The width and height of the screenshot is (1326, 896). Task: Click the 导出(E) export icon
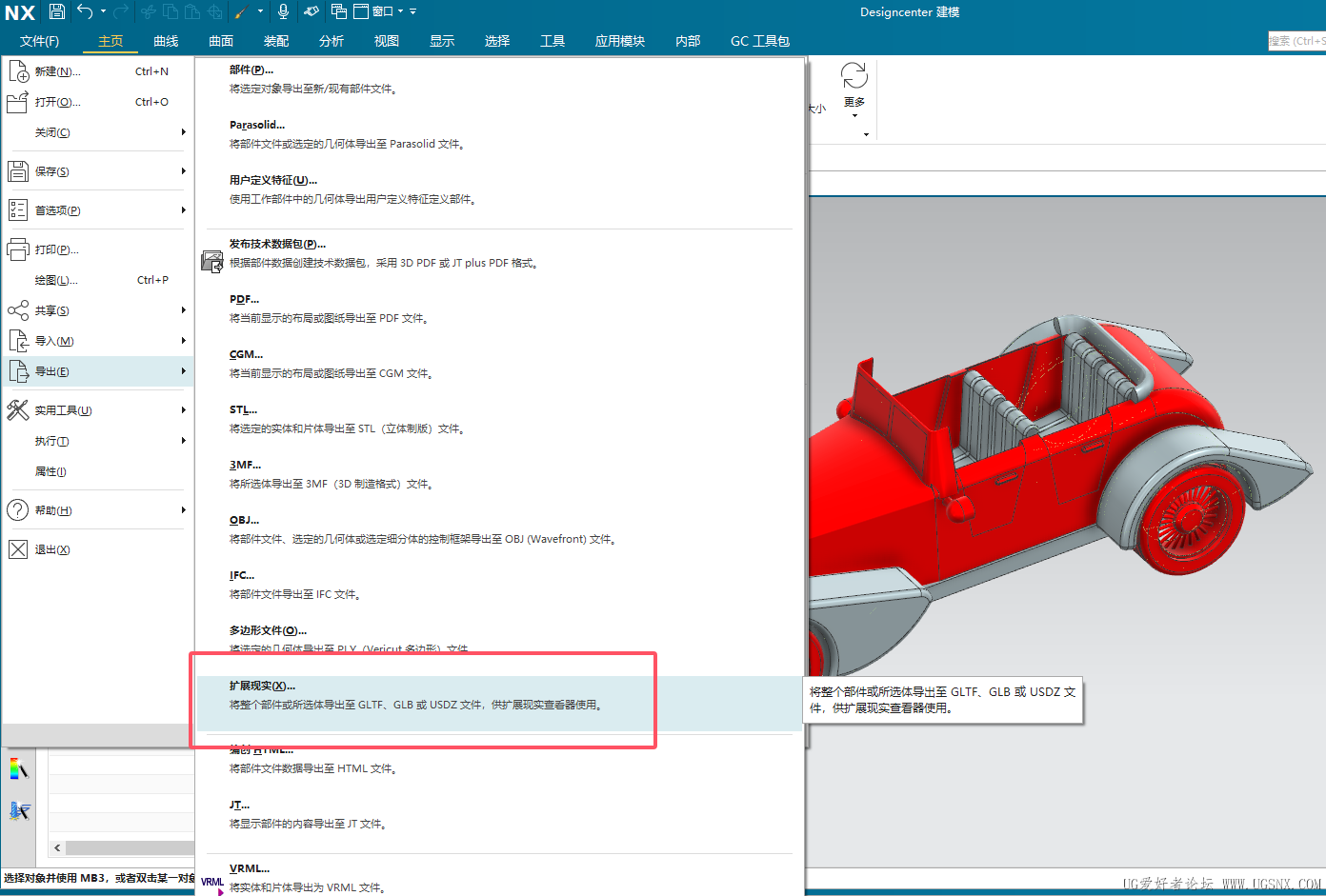(x=18, y=371)
